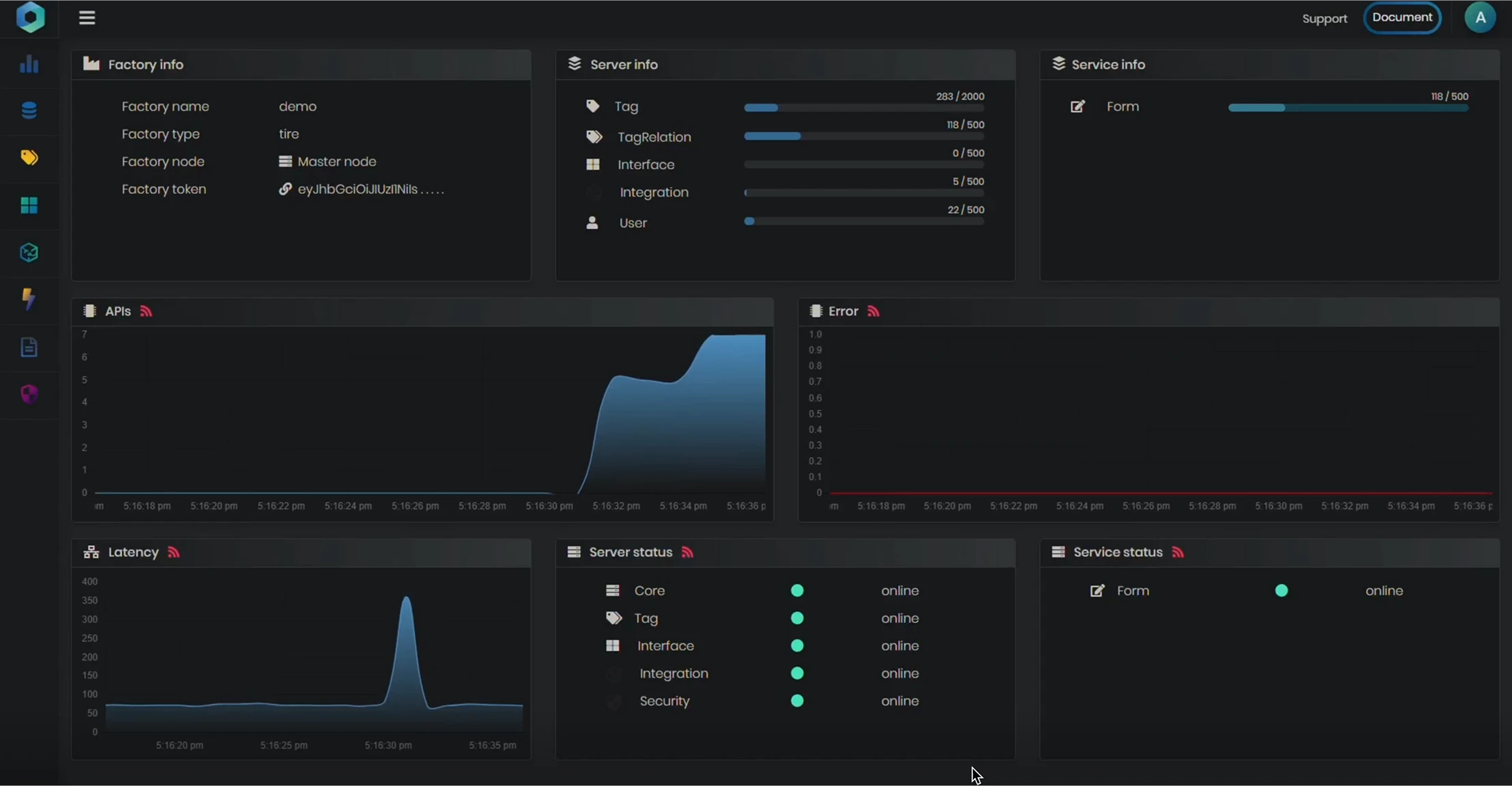Toggle Server status live feed icon

point(688,552)
